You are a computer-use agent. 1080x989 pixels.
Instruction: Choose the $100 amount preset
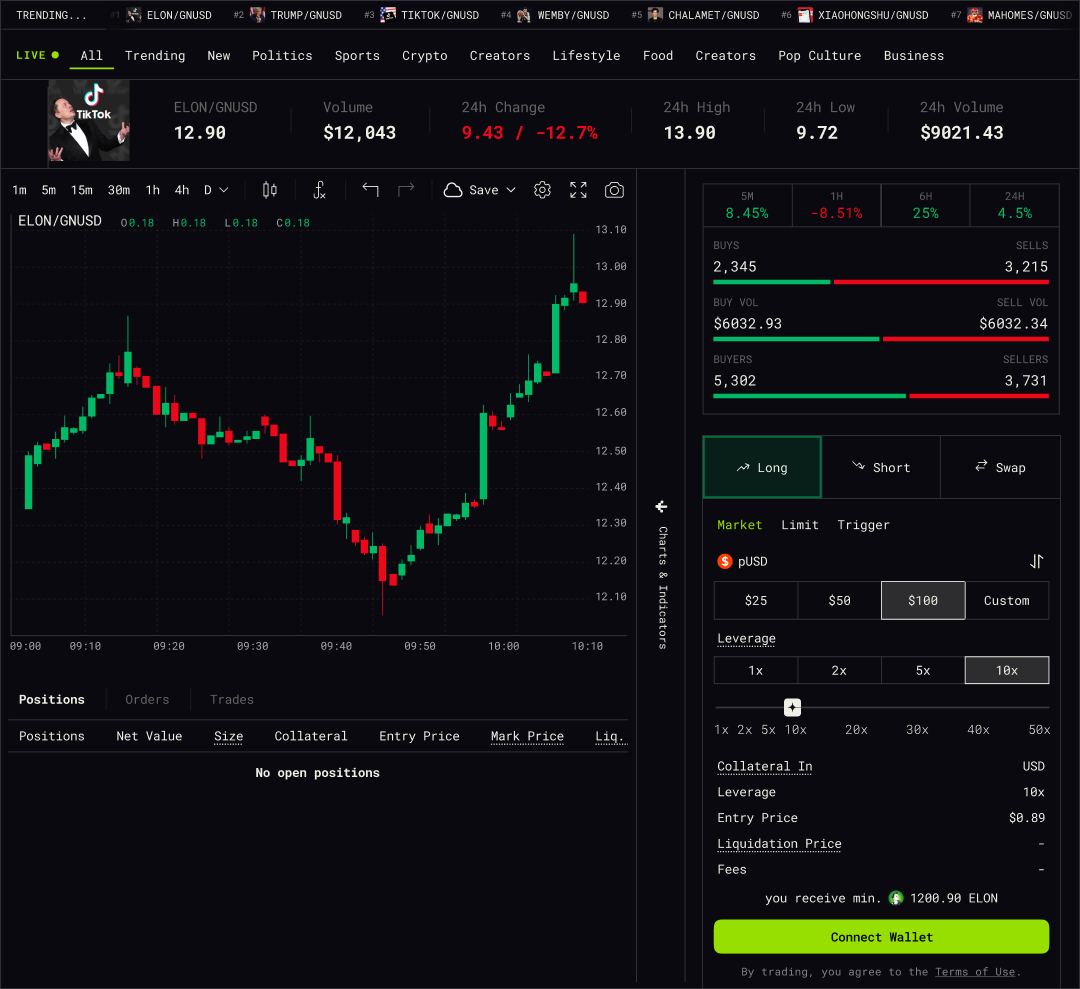click(x=923, y=601)
